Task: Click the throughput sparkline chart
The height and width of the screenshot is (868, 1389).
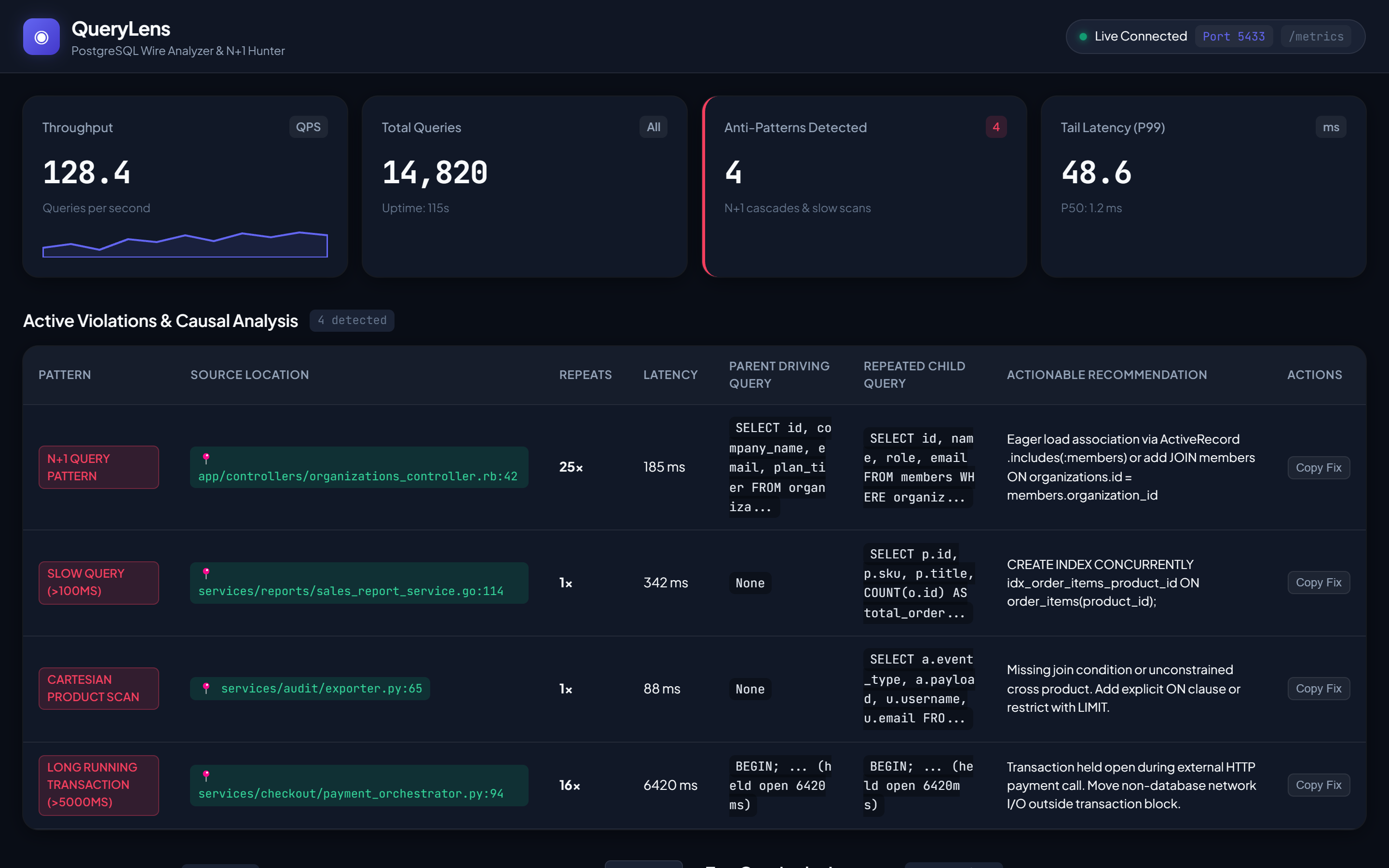Action: pos(185,244)
